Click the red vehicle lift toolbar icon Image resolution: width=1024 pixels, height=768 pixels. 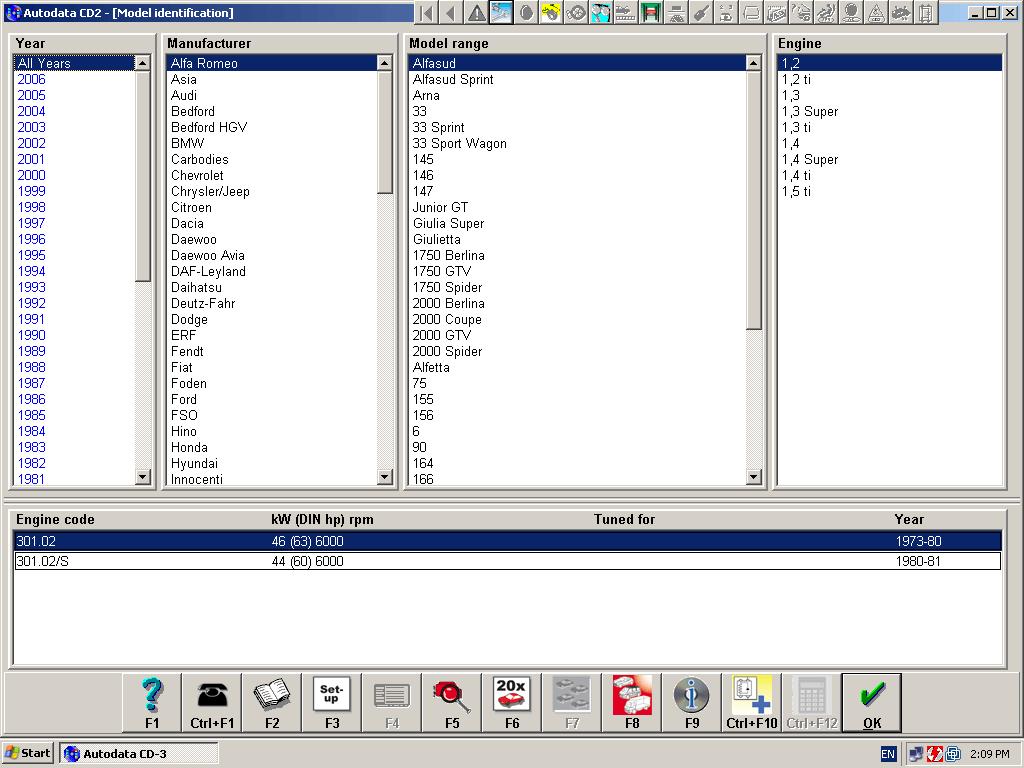650,12
